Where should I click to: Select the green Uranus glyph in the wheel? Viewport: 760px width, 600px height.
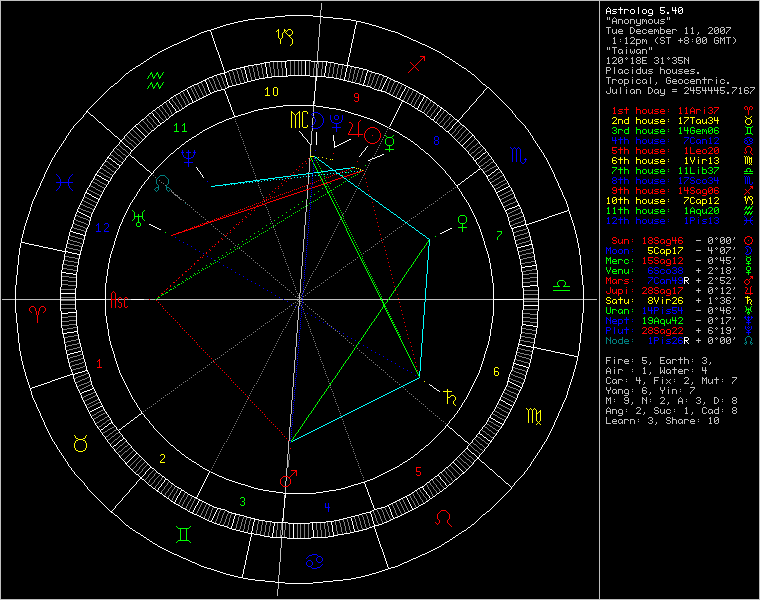click(139, 219)
